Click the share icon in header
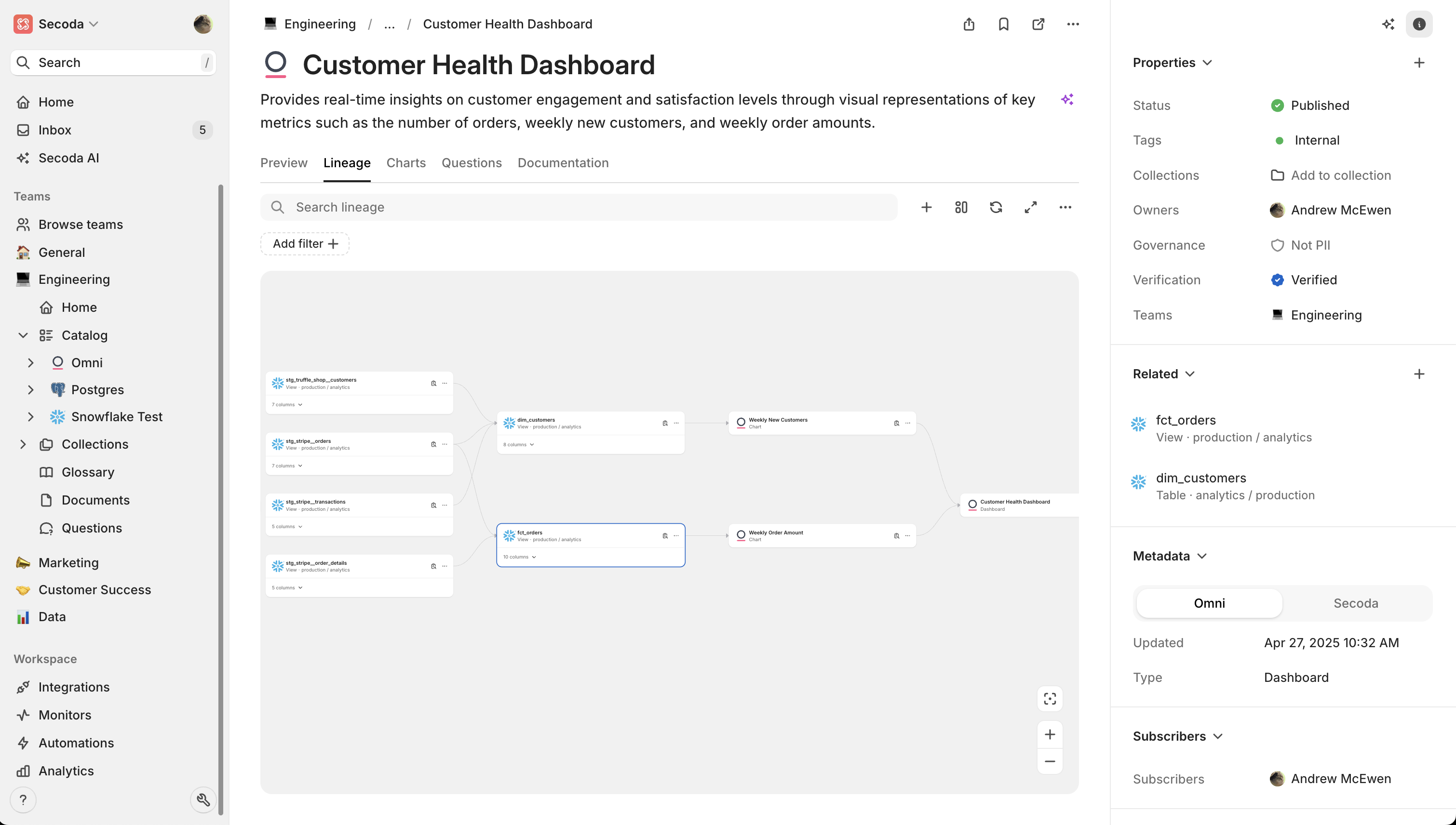Screen dimensions: 1456x825 click(969, 24)
